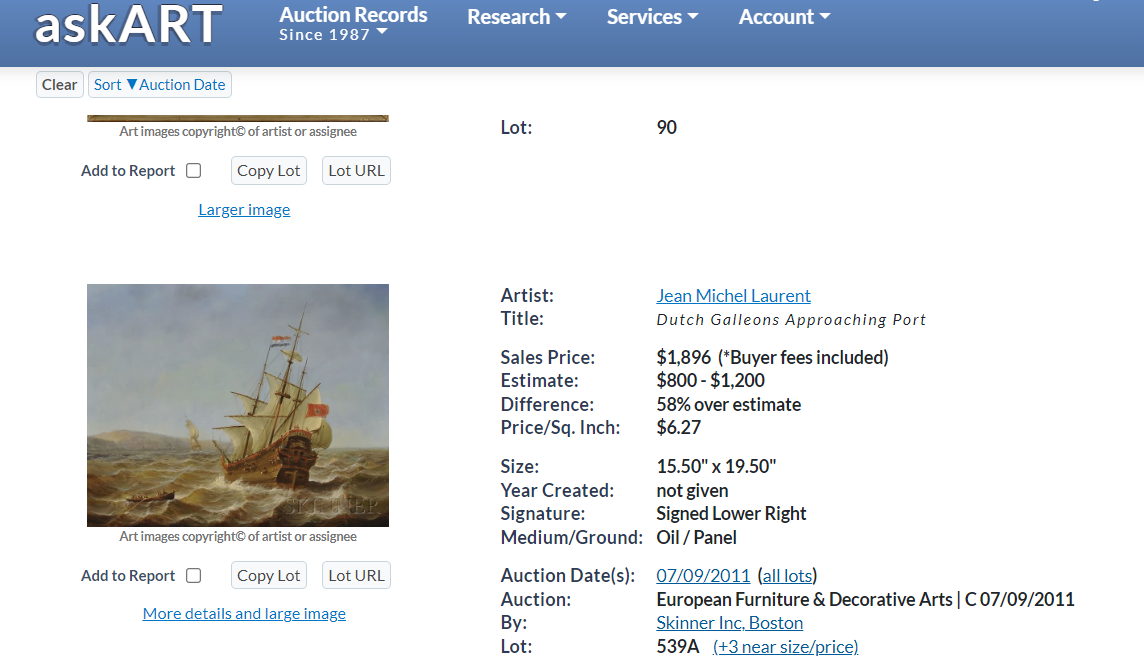The height and width of the screenshot is (670, 1144).
Task: Open the Larger image link
Action: coord(244,209)
